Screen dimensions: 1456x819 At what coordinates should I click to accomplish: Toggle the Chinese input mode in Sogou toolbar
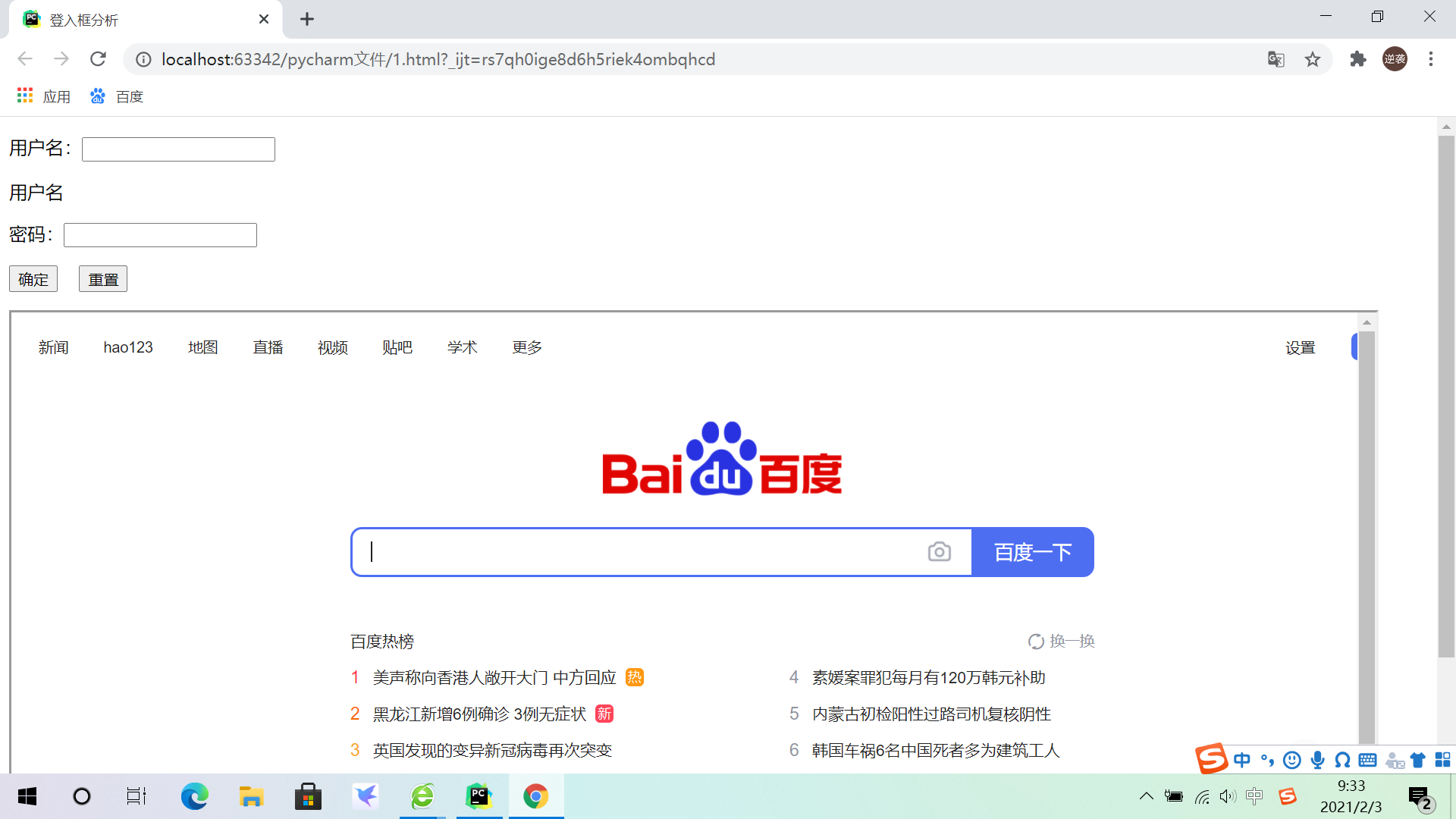pyautogui.click(x=1241, y=760)
